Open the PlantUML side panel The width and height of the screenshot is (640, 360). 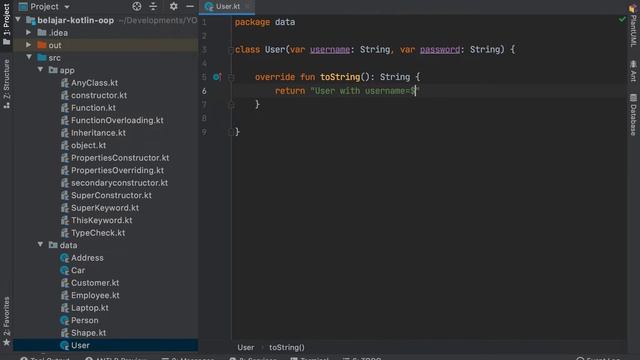[633, 27]
